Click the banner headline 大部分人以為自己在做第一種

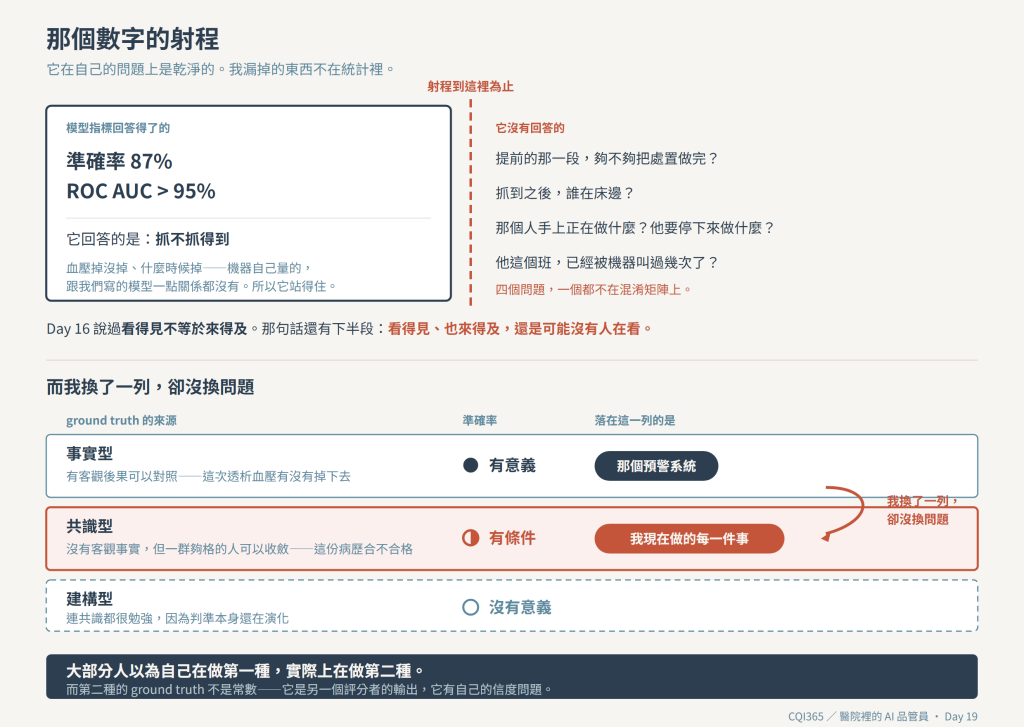(x=168, y=671)
